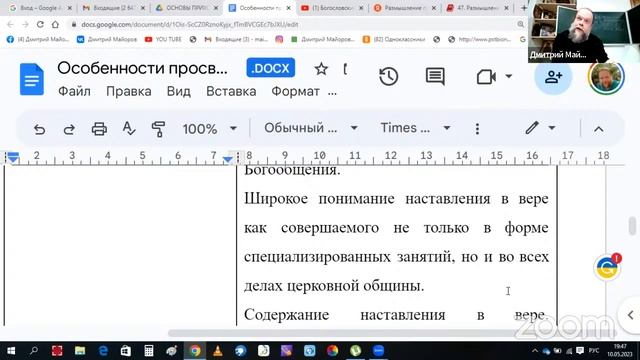Open VLC from the taskbar
This screenshot has width=640, height=360.
tap(218, 351)
